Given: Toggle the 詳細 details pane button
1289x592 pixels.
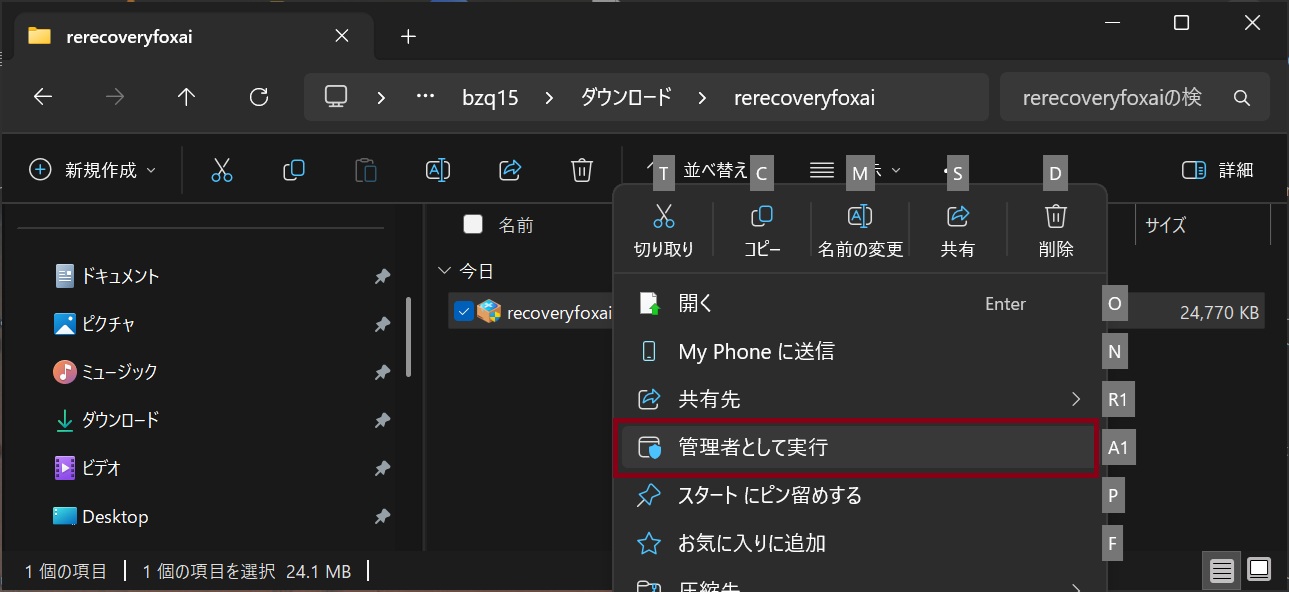Looking at the screenshot, I should (x=1217, y=170).
